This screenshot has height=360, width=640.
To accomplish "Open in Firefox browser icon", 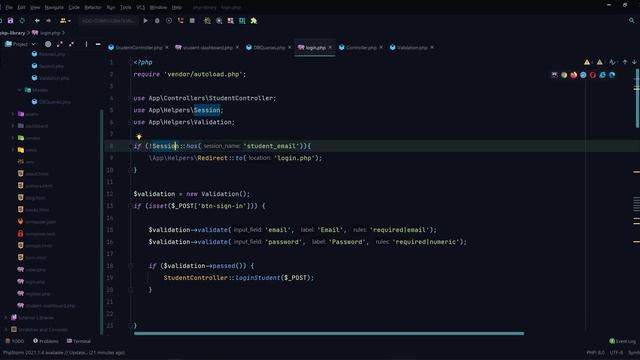I will [x=574, y=75].
